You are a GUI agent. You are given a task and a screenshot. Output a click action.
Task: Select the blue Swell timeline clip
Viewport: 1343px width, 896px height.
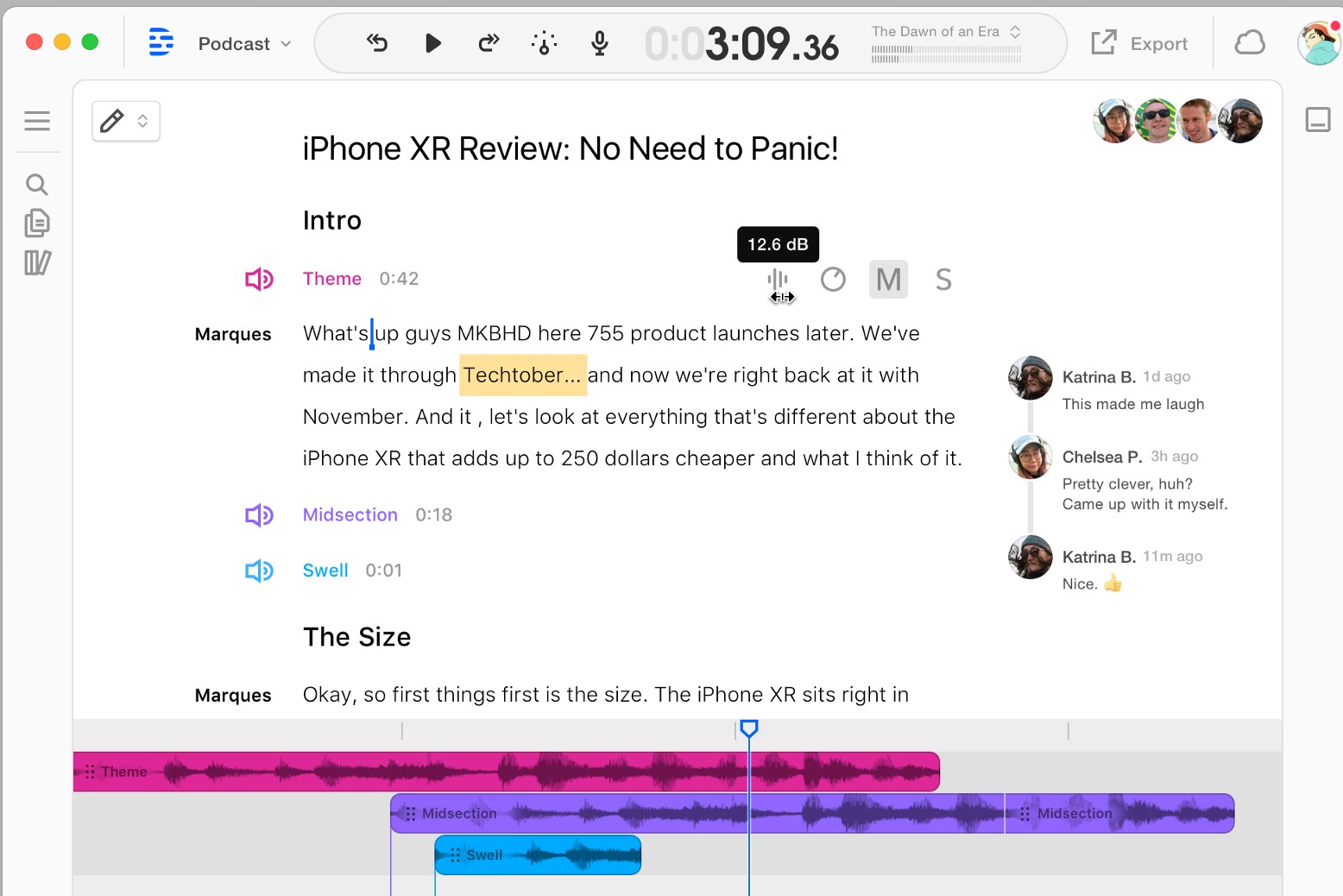point(538,855)
